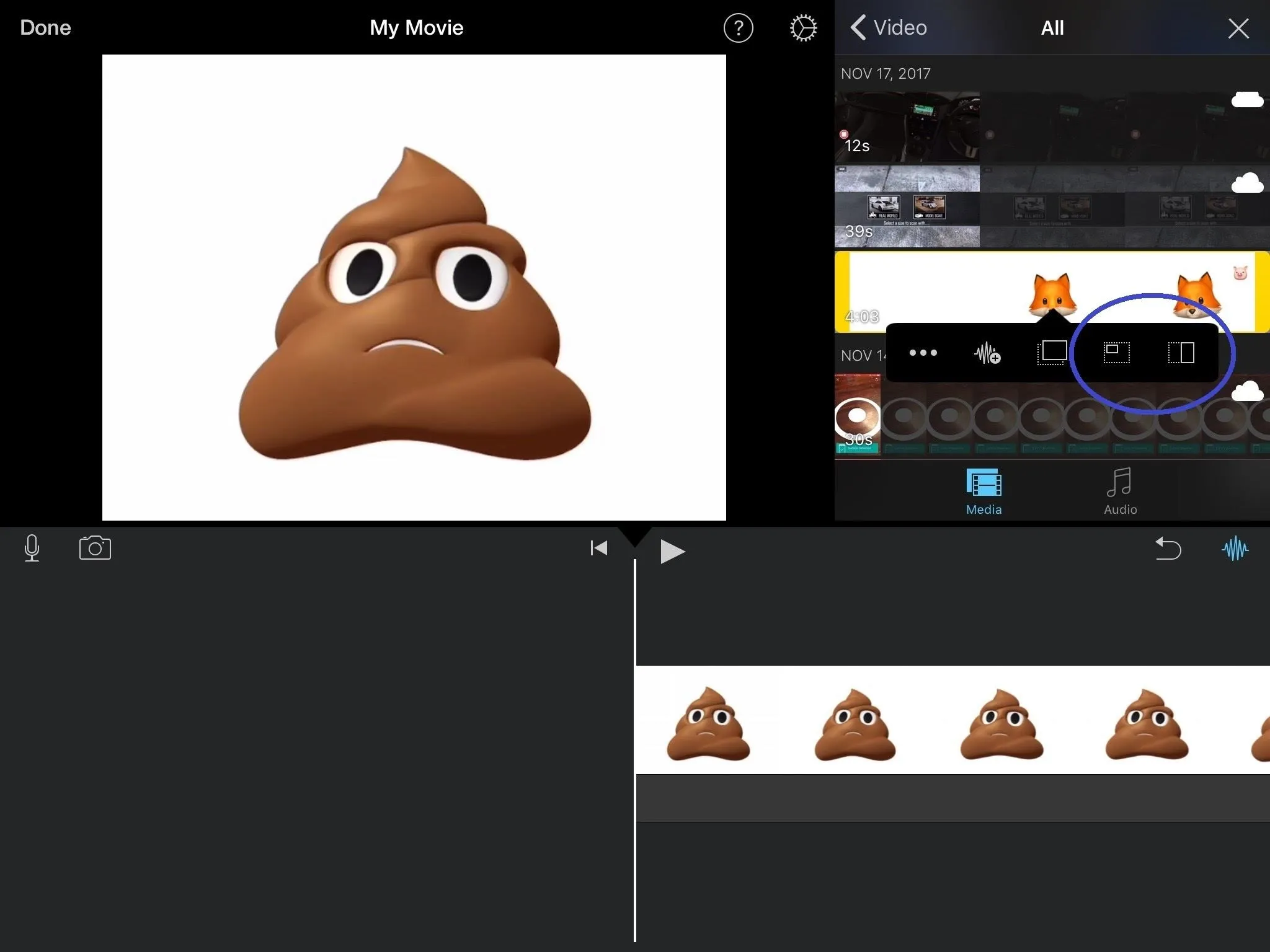Image resolution: width=1270 pixels, height=952 pixels.
Task: Download the 12s clip from iCloud
Action: (x=1247, y=99)
